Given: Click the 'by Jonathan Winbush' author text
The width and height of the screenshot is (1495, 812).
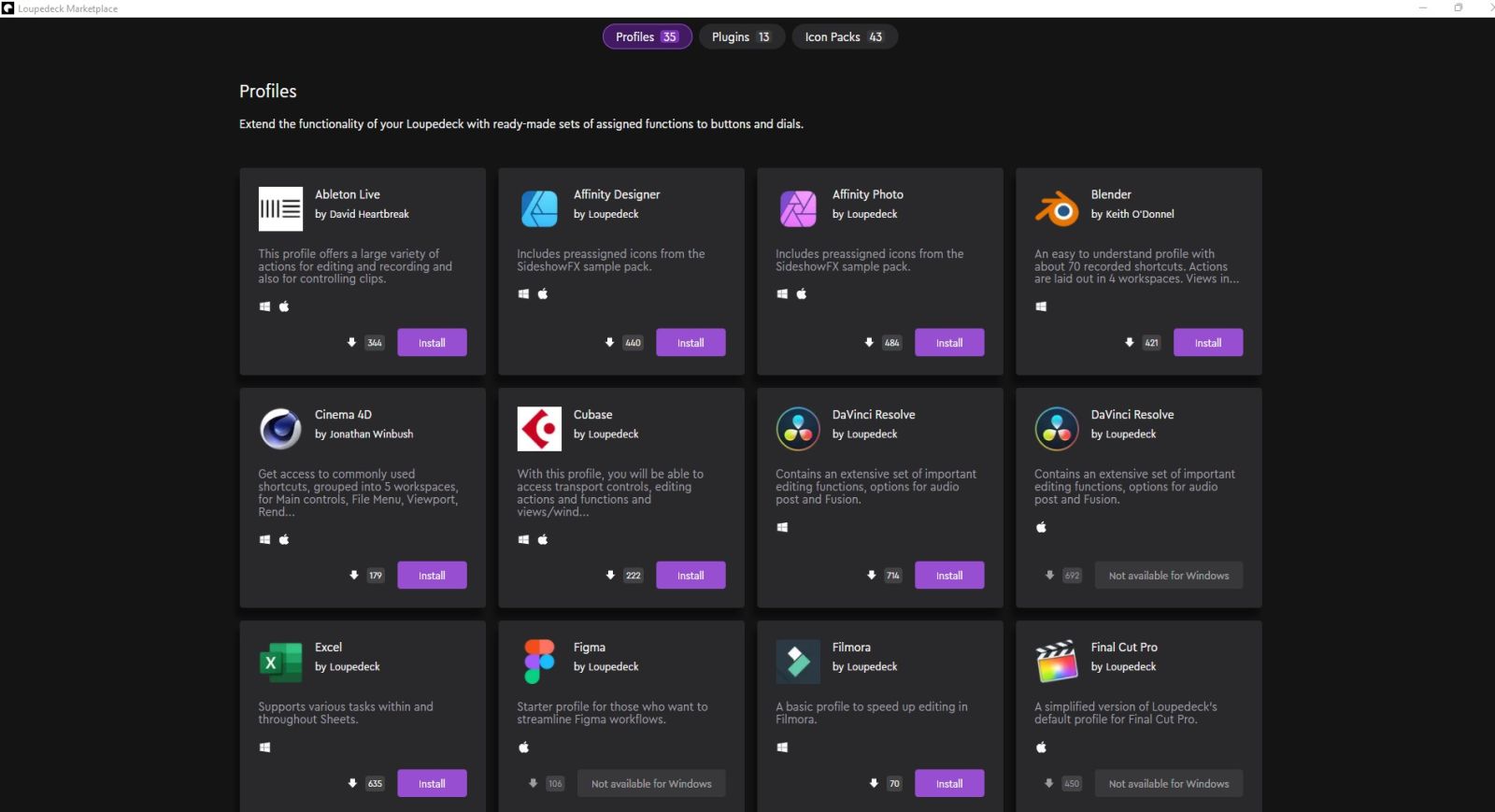Looking at the screenshot, I should pos(363,434).
